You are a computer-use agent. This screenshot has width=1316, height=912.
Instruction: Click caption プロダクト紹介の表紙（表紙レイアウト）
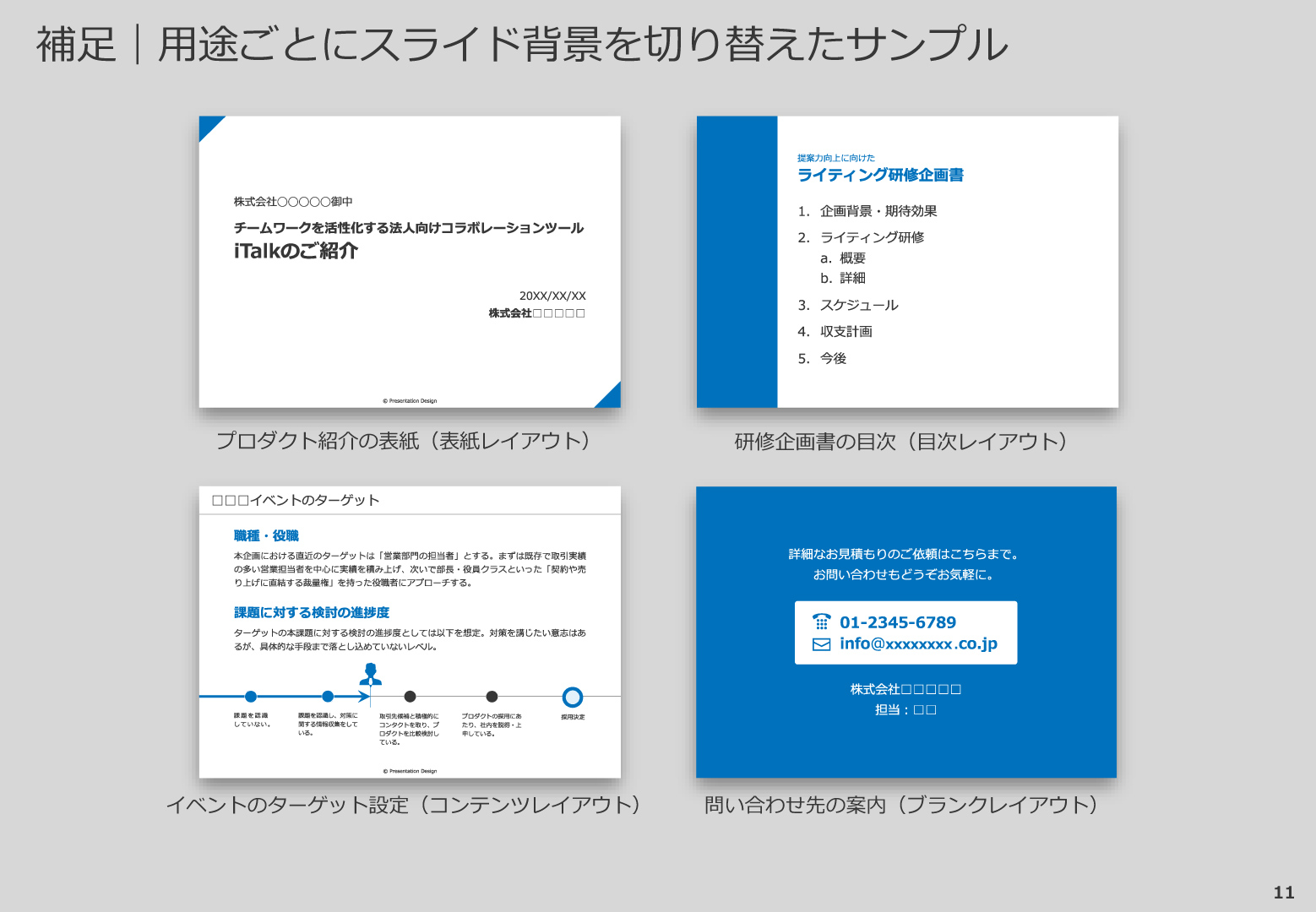(x=403, y=441)
